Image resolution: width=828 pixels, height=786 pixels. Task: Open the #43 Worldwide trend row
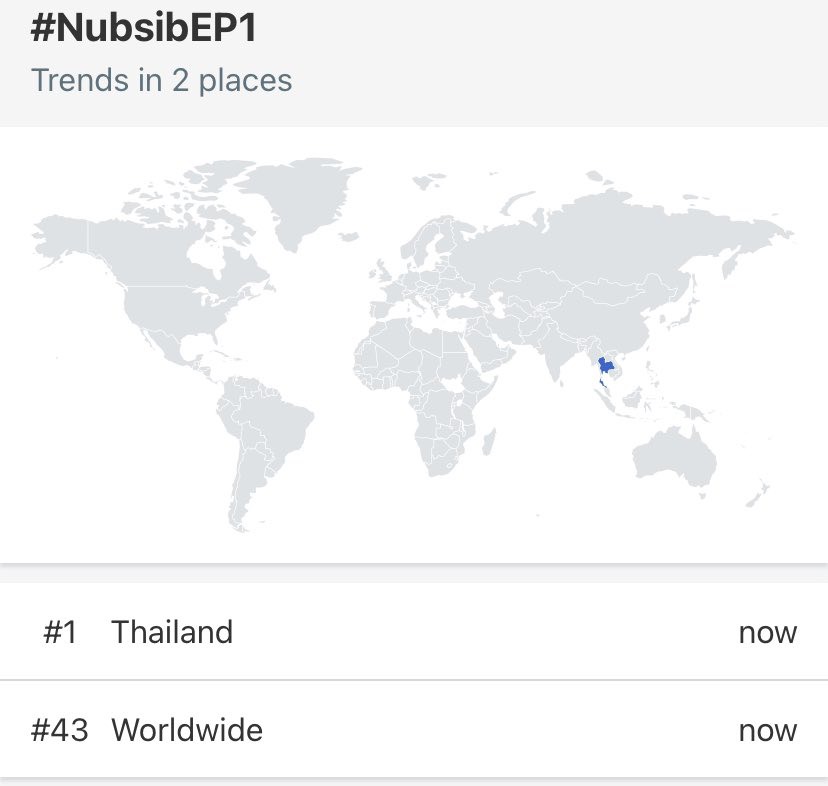point(414,729)
